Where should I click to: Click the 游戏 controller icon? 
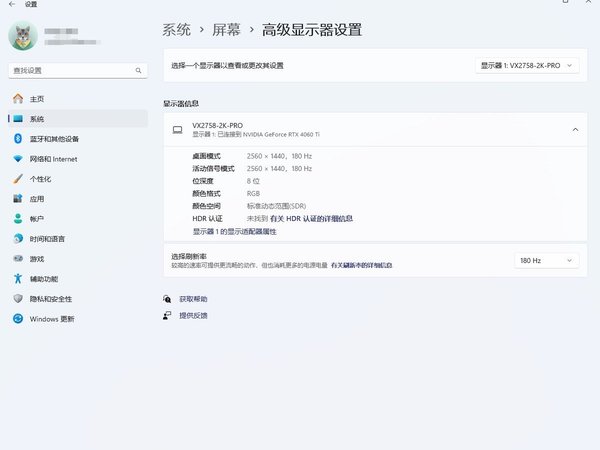[18, 259]
